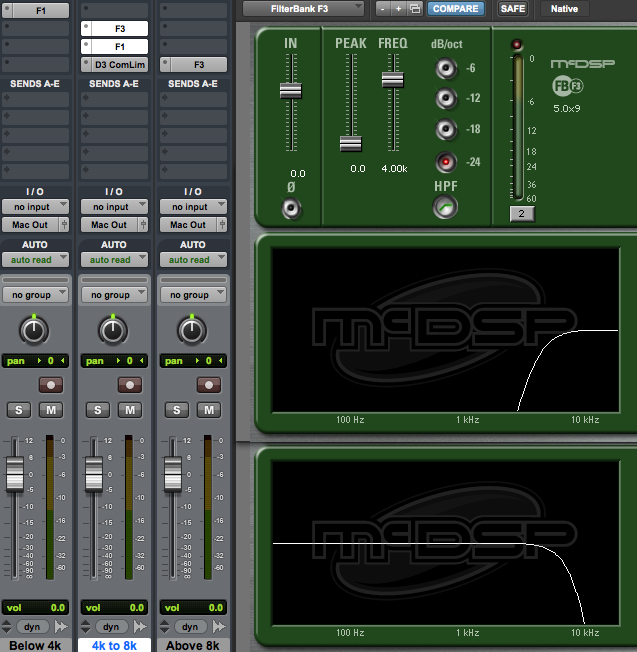This screenshot has height=652, width=637.
Task: Click the record enable button on Below 4k track
Action: pos(49,384)
